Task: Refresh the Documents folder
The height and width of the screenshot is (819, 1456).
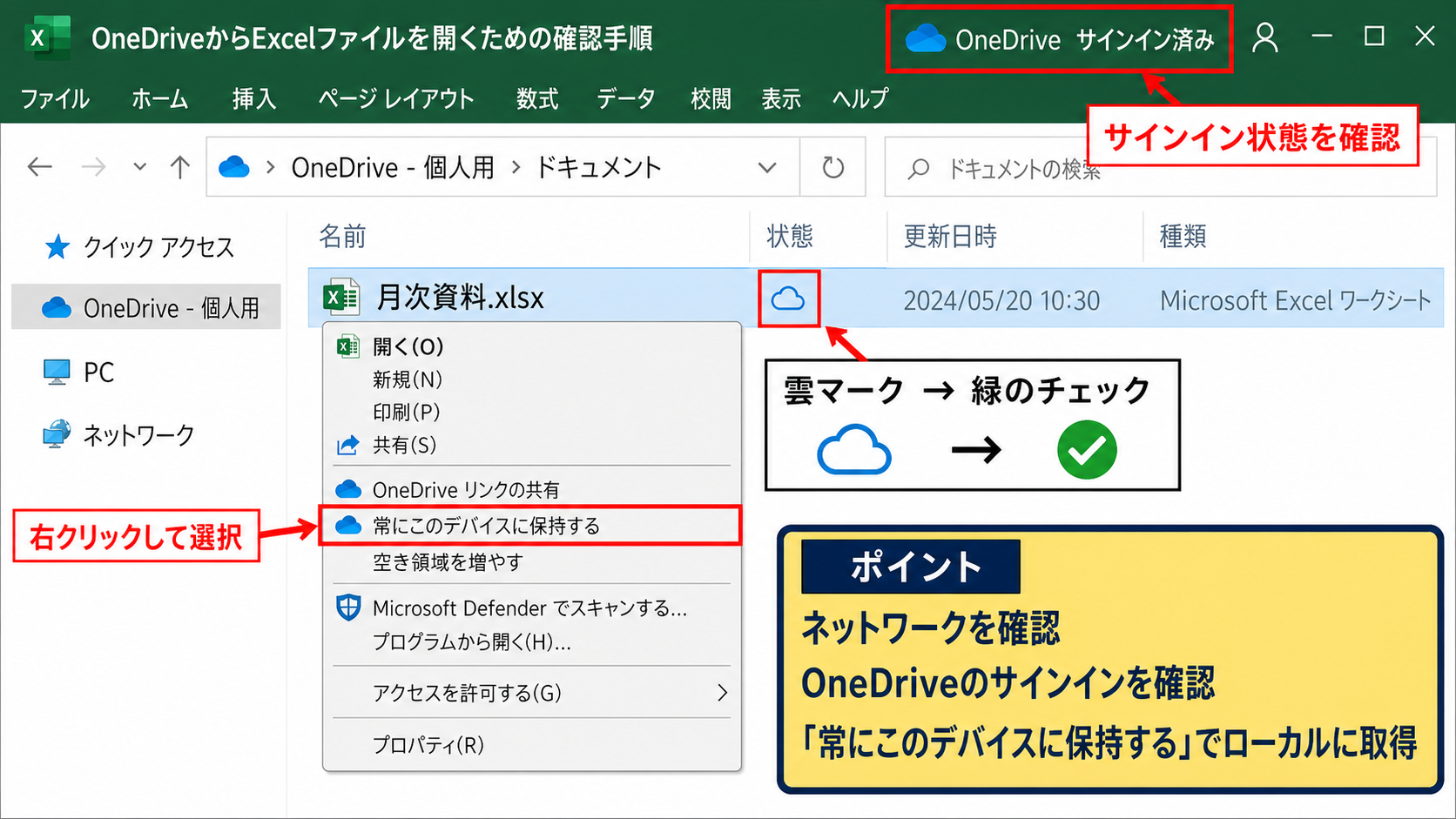Action: (x=832, y=167)
